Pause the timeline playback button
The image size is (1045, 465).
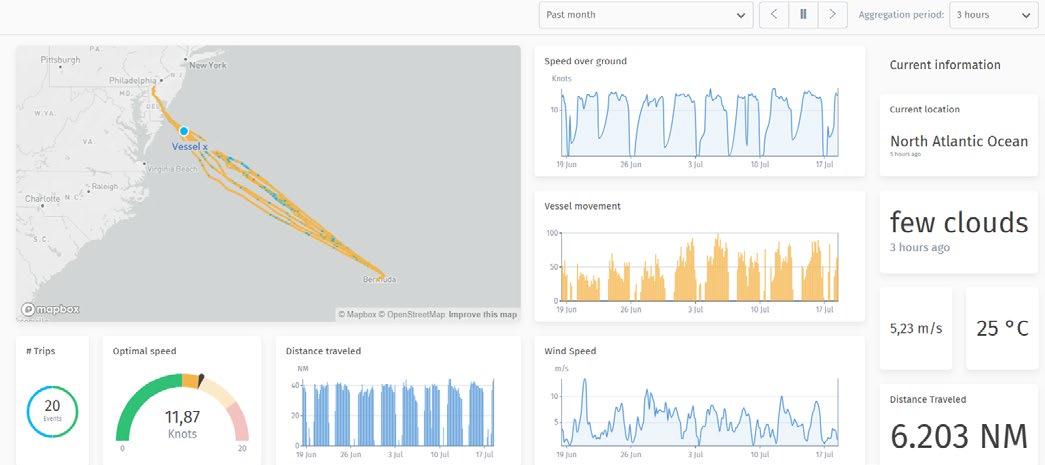tap(803, 15)
